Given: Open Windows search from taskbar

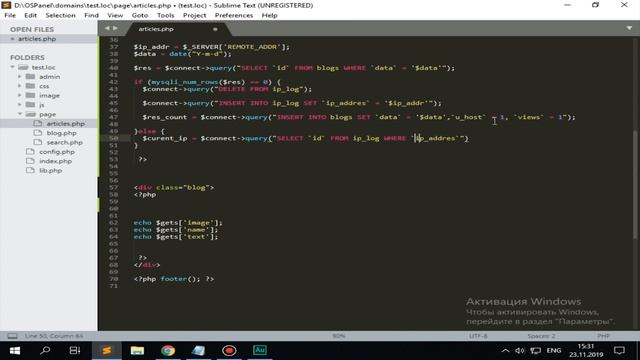Looking at the screenshot, I should 45,350.
